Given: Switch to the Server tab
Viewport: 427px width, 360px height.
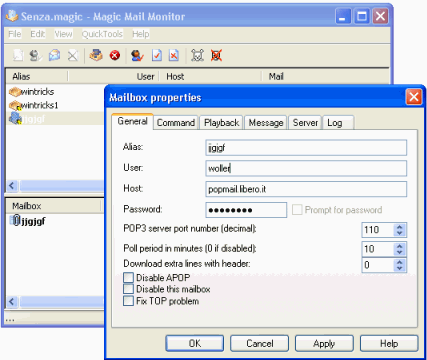Looking at the screenshot, I should (x=305, y=123).
